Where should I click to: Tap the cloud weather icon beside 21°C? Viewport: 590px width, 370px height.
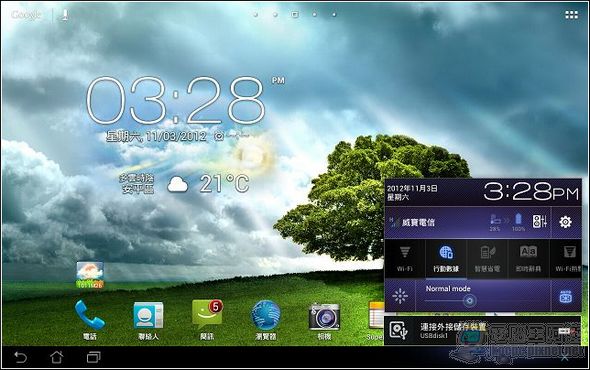178,184
